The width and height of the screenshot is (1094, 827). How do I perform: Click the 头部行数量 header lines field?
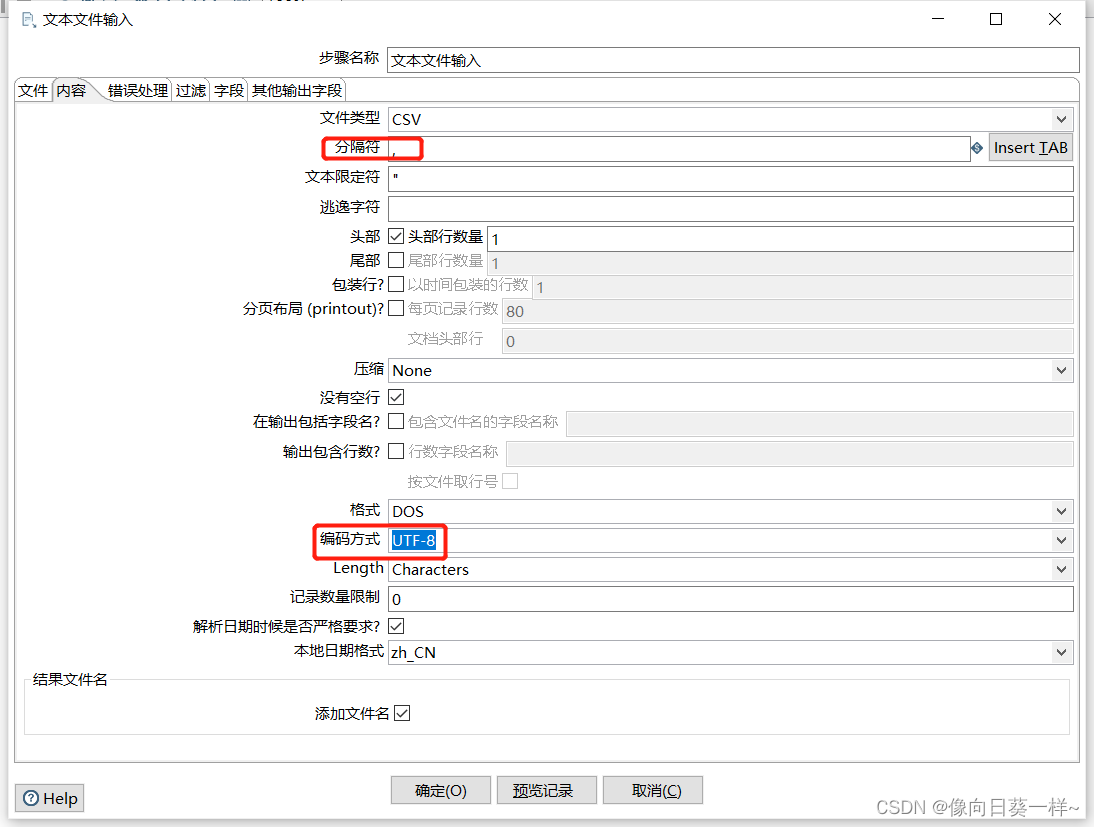pos(780,239)
